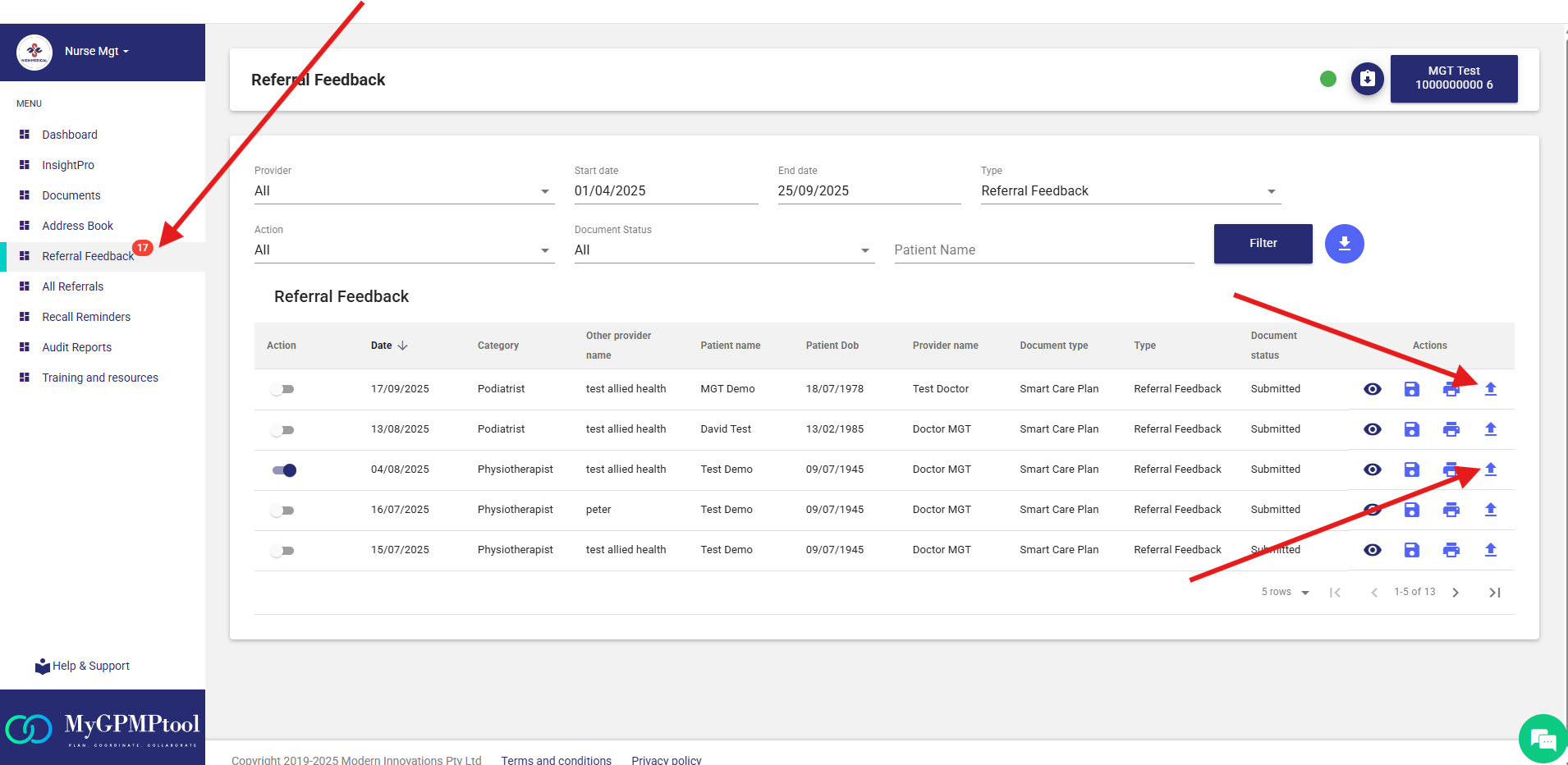Click the round blue download button beside Filter
1568x765 pixels.
point(1344,244)
